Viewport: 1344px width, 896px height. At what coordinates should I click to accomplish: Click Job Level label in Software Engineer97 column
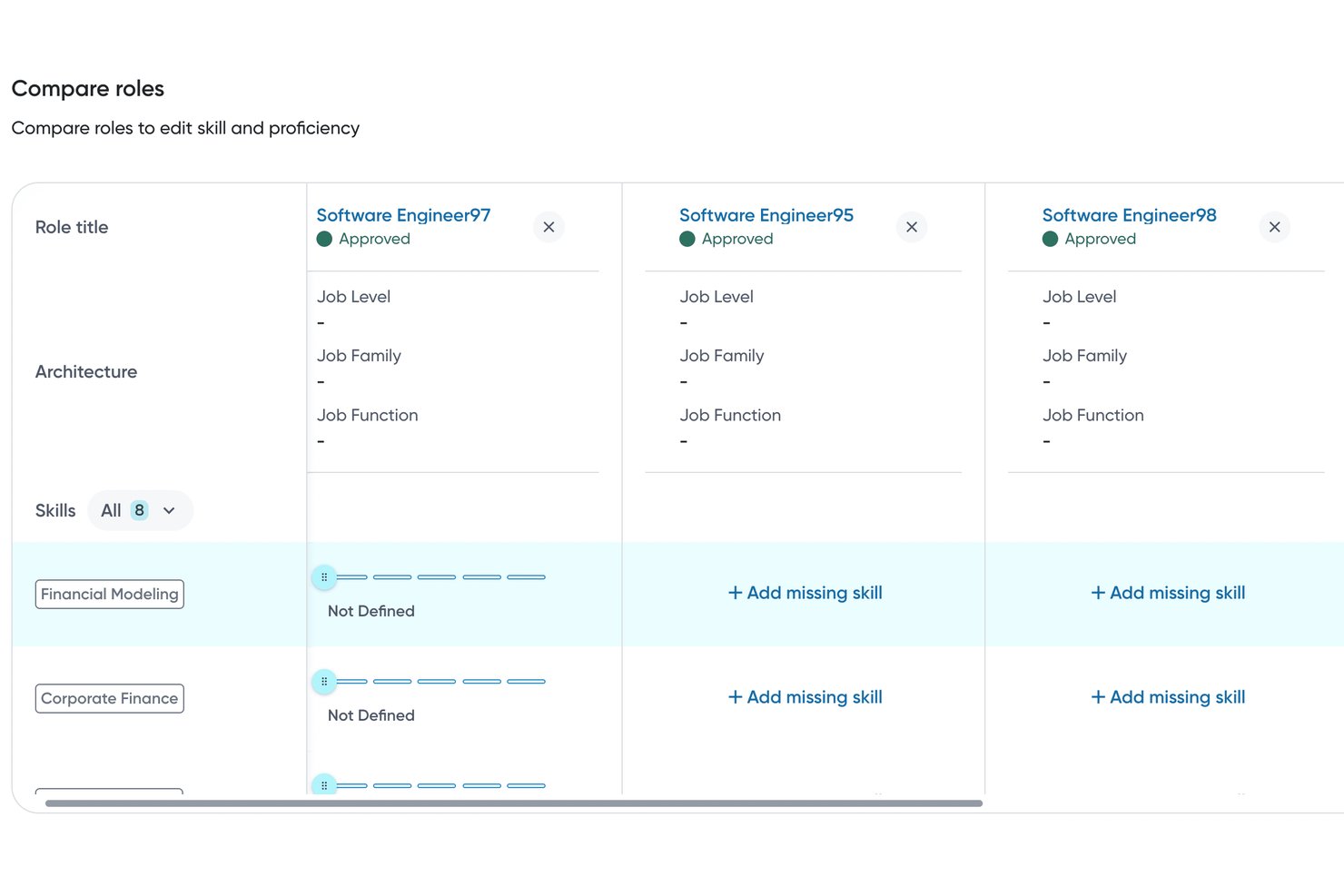(353, 297)
